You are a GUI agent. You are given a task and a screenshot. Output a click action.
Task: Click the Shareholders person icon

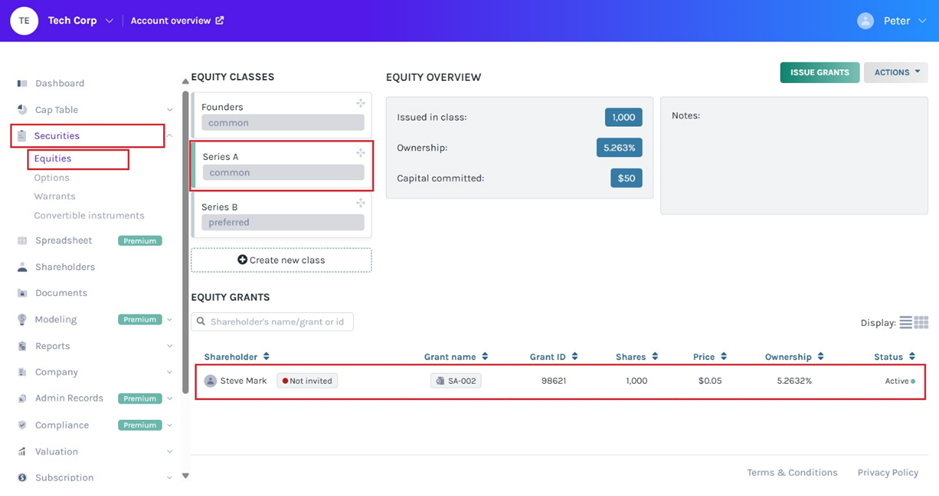tap(22, 267)
